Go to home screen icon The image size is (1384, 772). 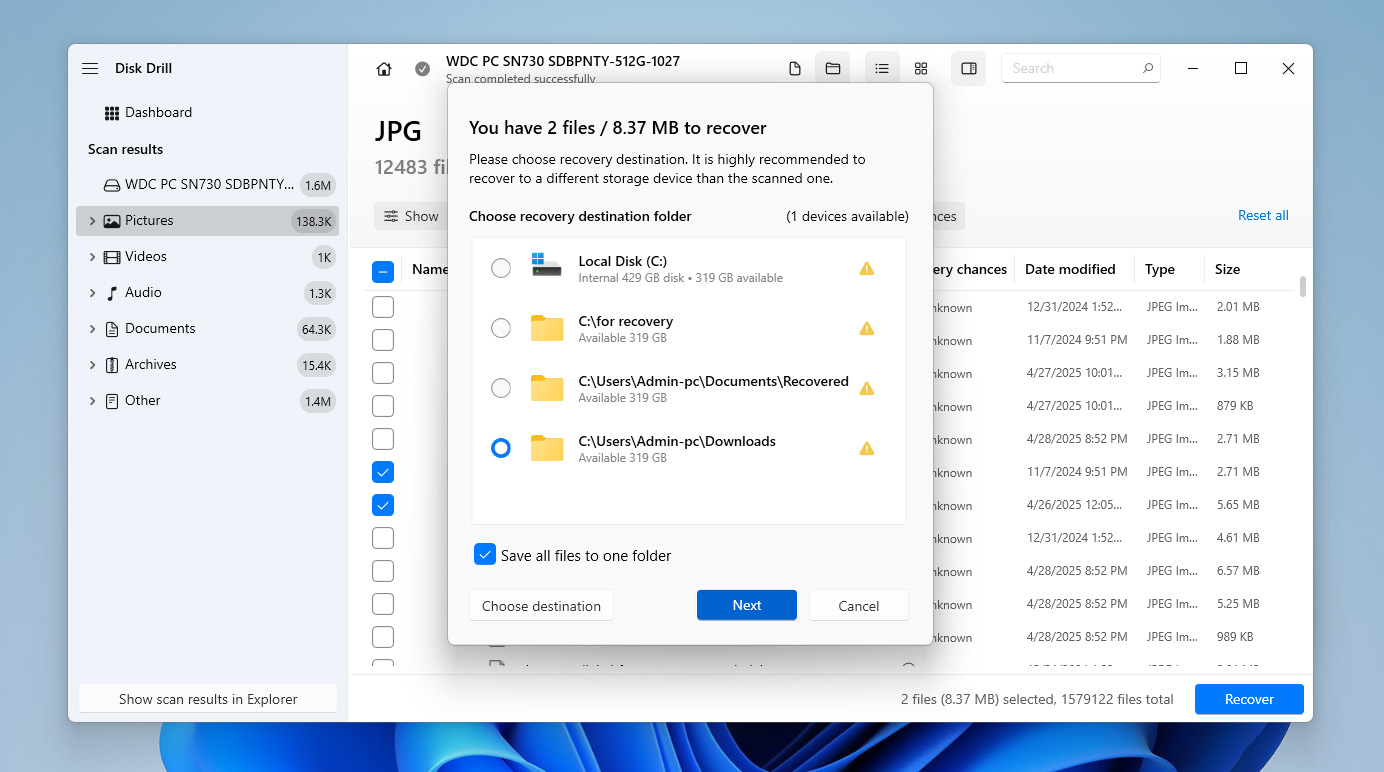point(384,69)
